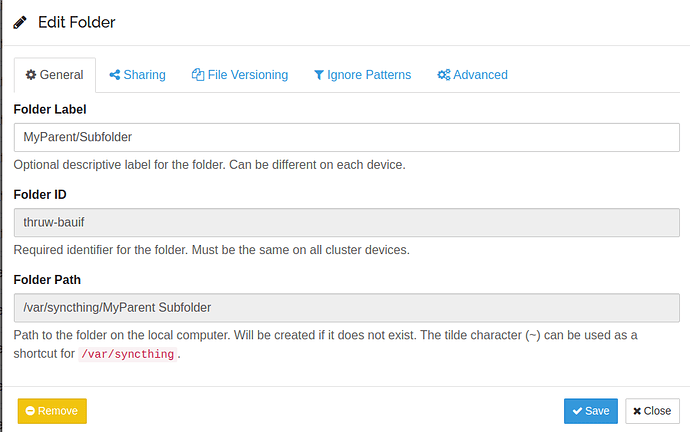Open the File Versioning tab

[x=240, y=75]
